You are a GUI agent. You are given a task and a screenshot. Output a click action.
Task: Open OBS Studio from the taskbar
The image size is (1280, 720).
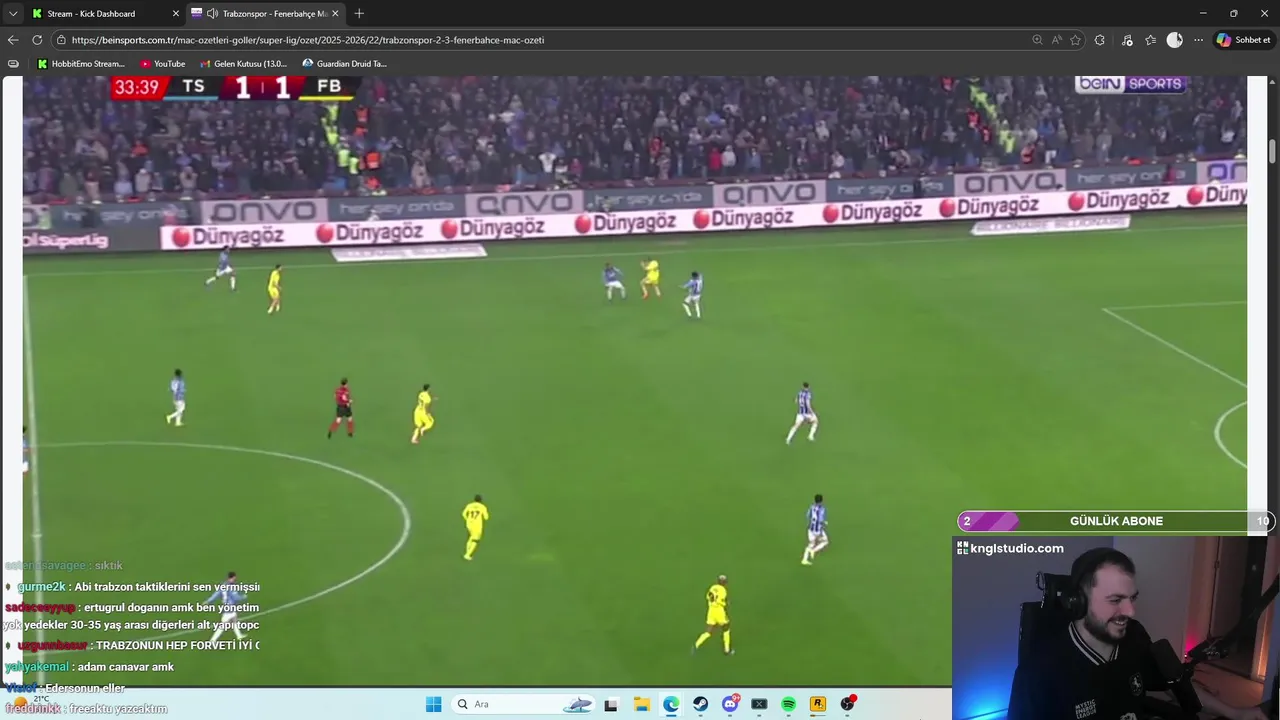(848, 704)
